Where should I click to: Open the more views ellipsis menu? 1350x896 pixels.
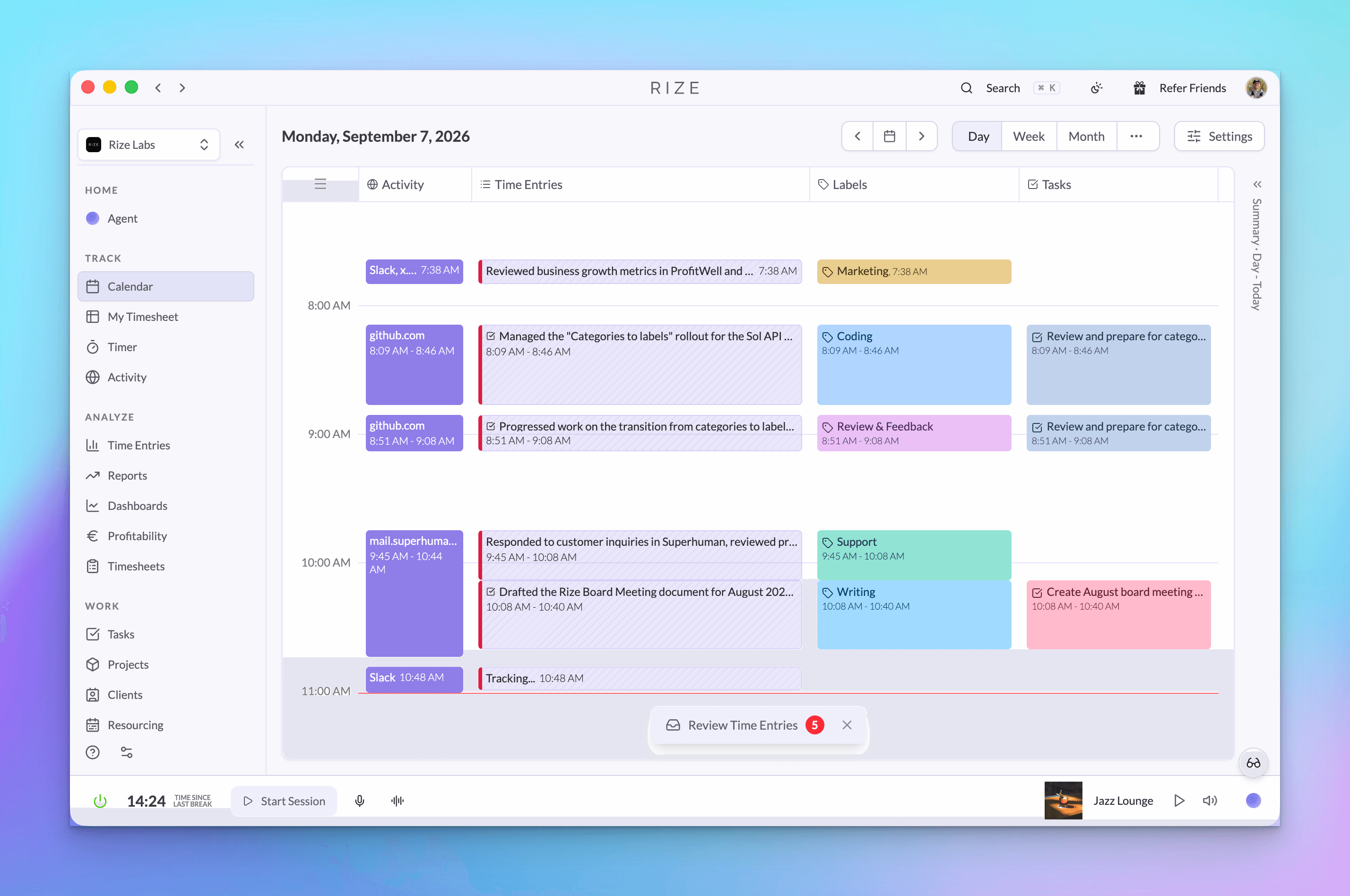[1136, 136]
